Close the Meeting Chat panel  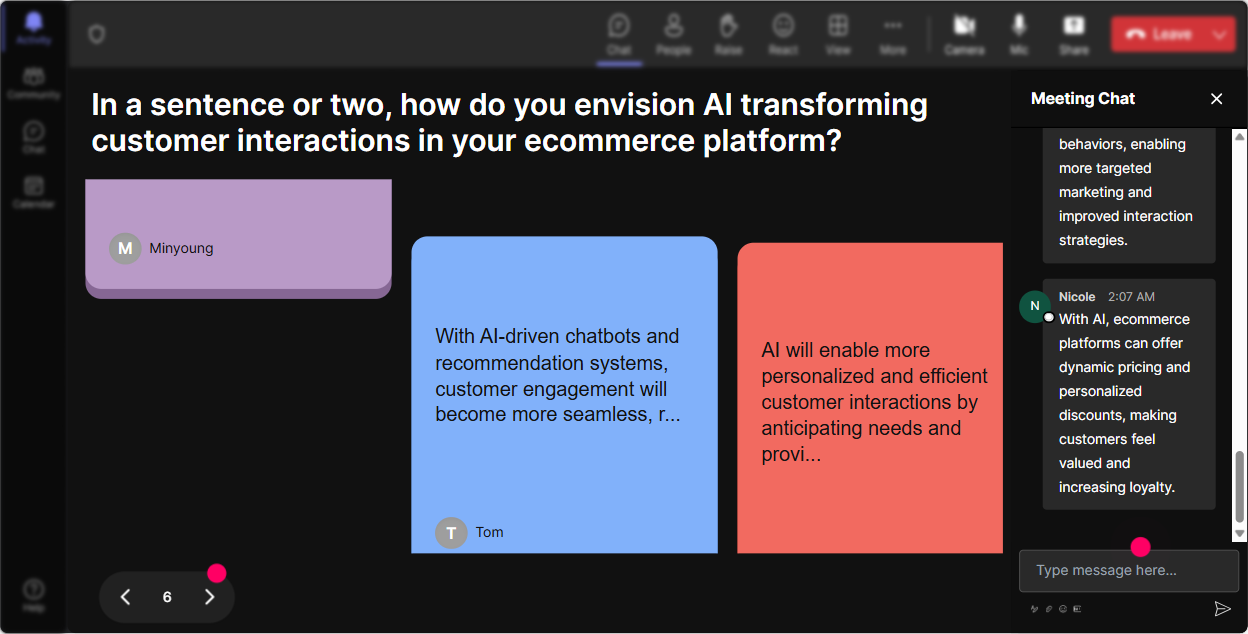pos(1217,98)
